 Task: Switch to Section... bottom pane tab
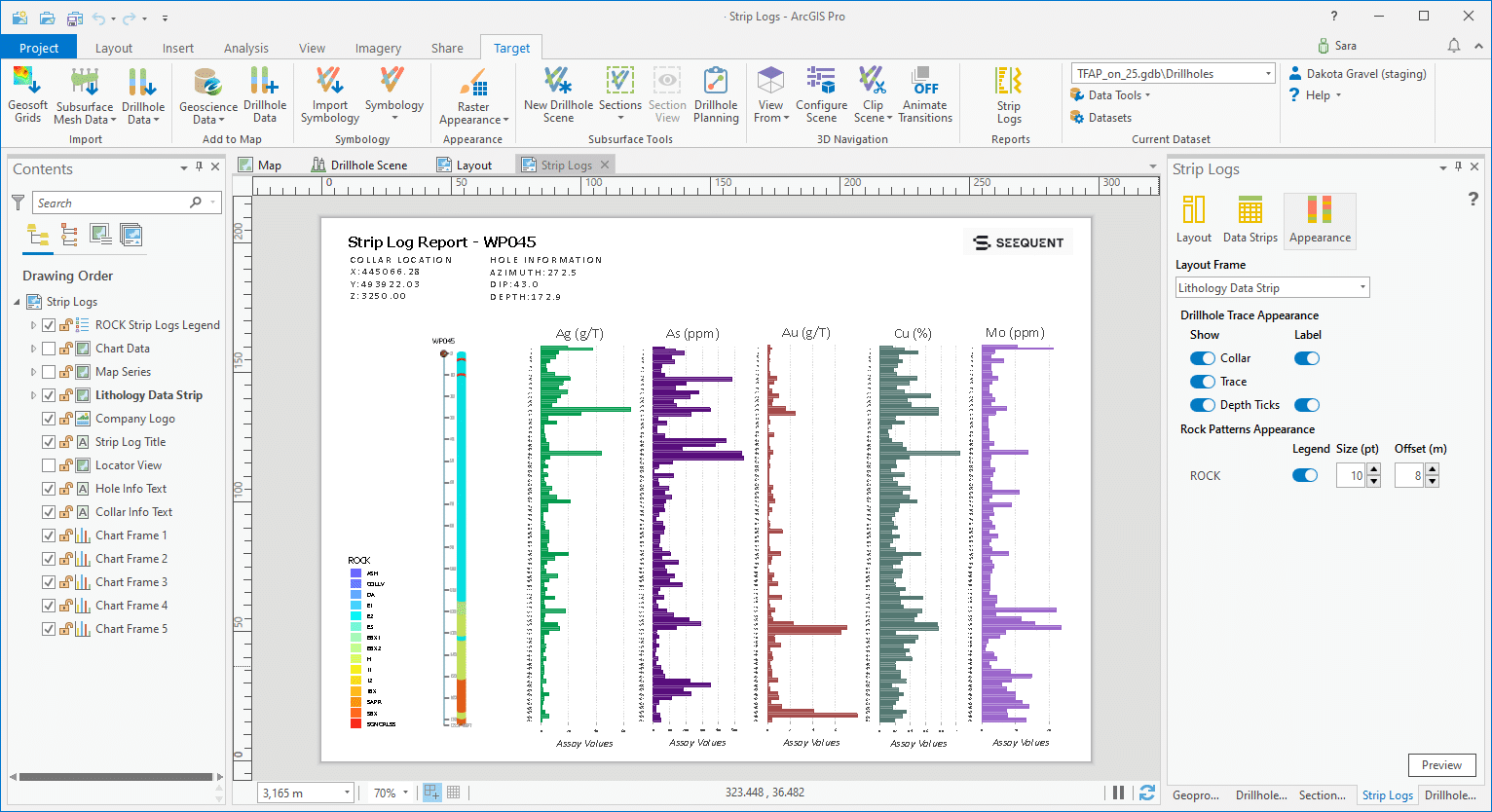coord(1323,795)
